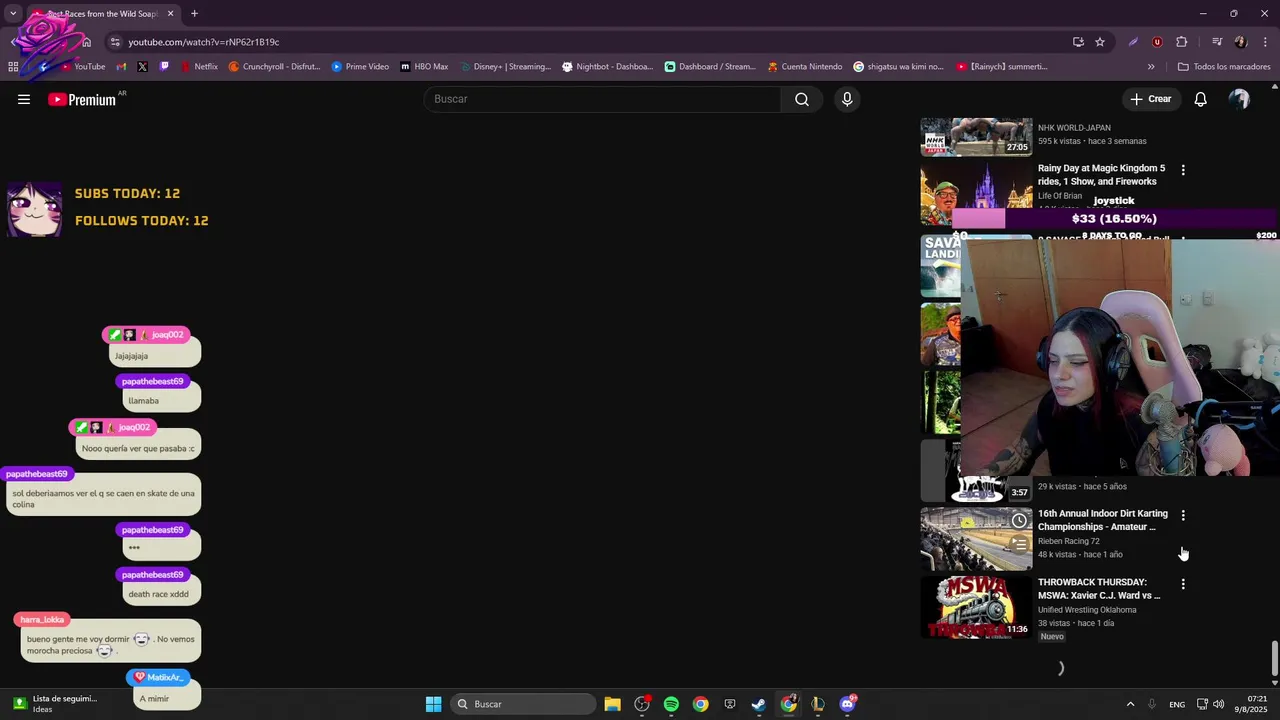Start voice search with the microphone icon
The image size is (1280, 720).
pyautogui.click(x=847, y=99)
